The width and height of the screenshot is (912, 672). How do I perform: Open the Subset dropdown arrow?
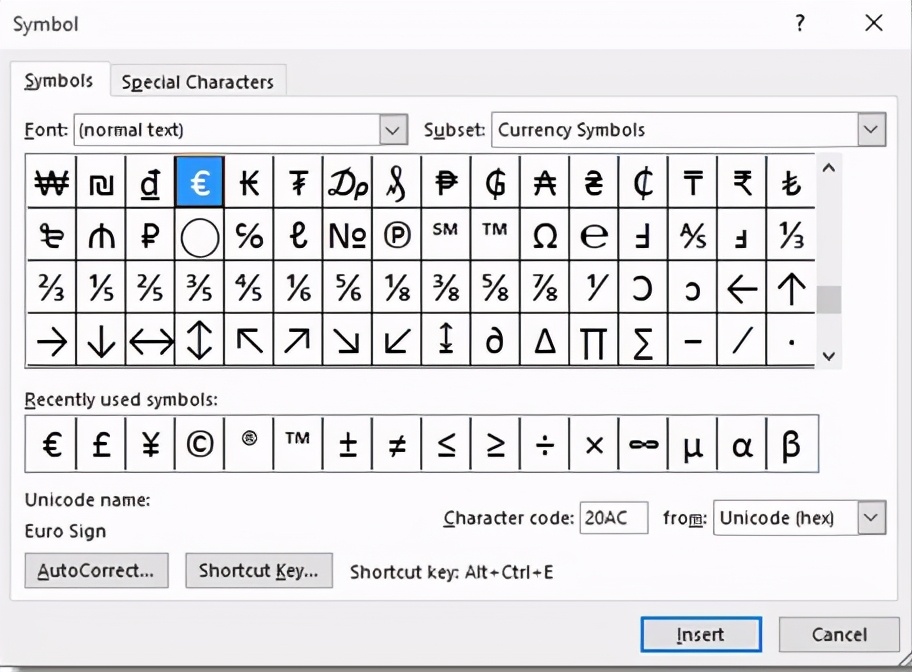871,129
